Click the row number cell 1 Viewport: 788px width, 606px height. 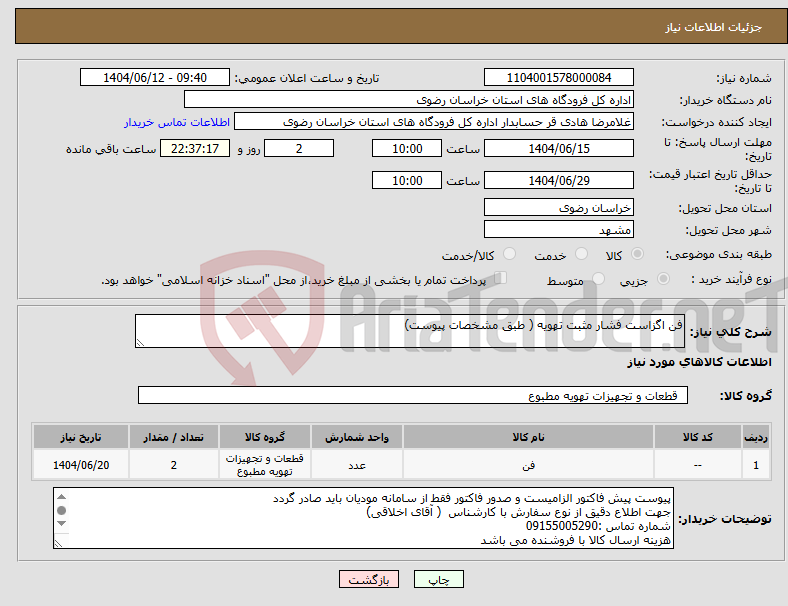click(x=756, y=465)
